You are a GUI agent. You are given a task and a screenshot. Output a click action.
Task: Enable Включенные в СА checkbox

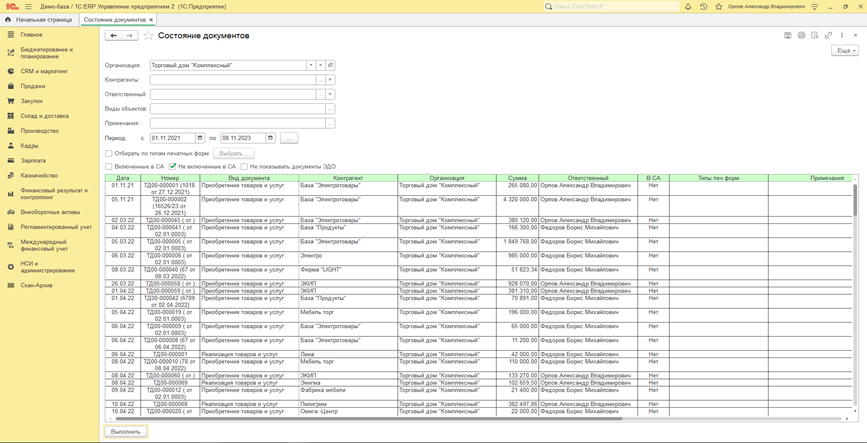tap(109, 166)
